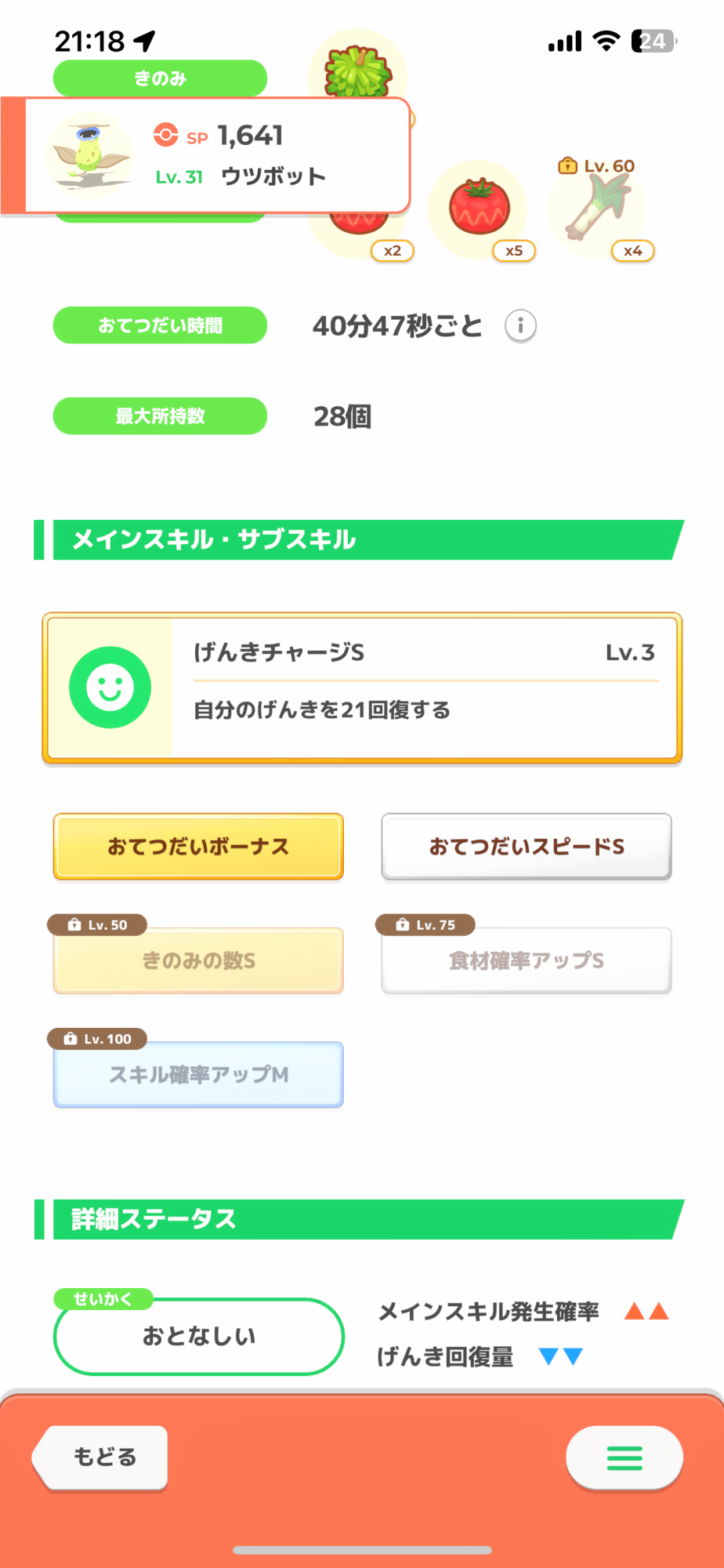Tap the tomato ingredient with x5 badge

click(479, 209)
